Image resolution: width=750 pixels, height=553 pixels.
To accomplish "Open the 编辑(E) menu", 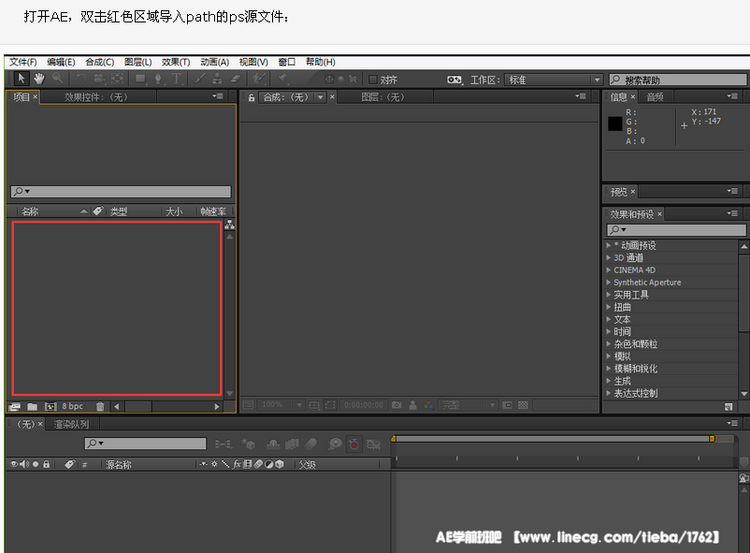I will click(x=61, y=62).
